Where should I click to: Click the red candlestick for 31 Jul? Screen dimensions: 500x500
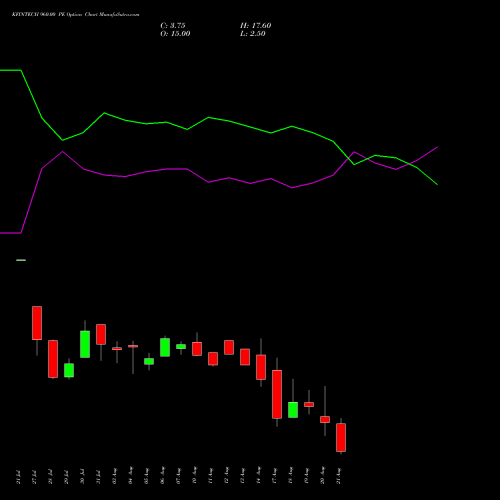[101, 334]
